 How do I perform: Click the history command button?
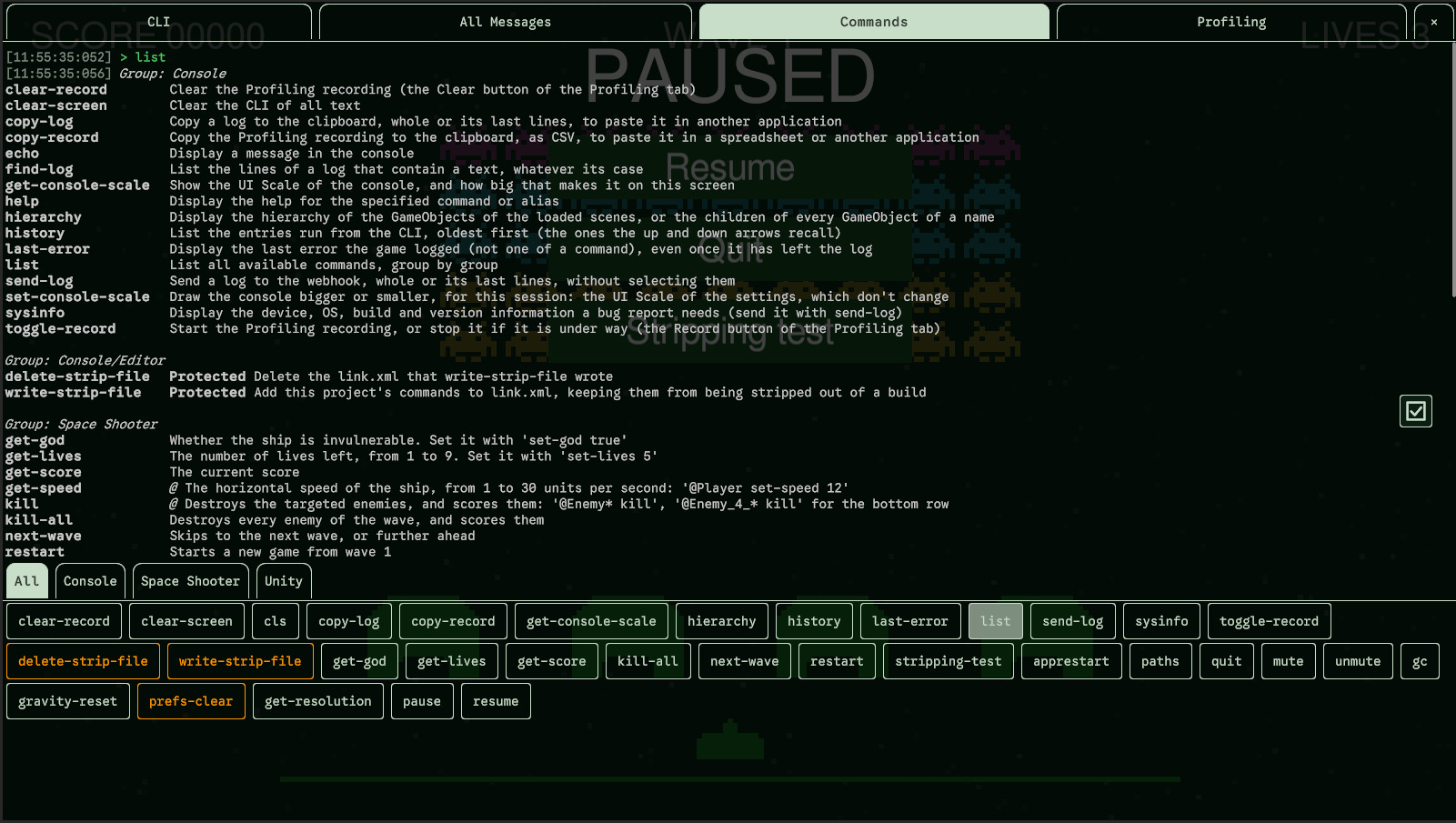814,621
